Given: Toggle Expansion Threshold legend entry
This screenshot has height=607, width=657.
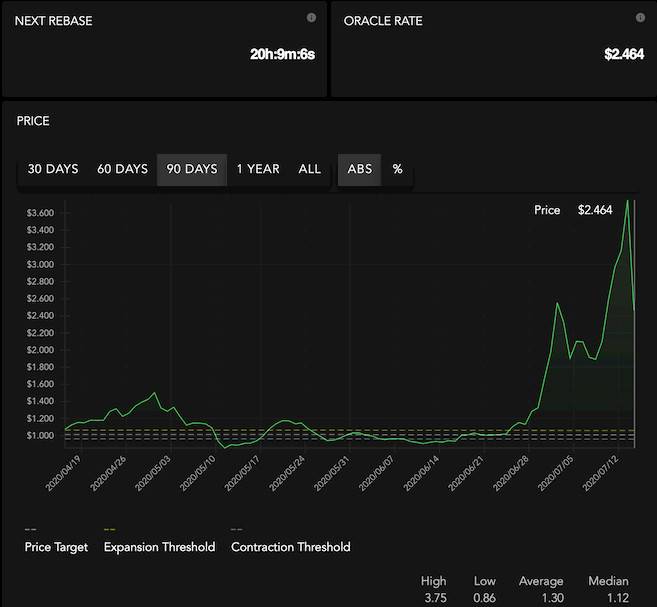Looking at the screenshot, I should coord(159,547).
